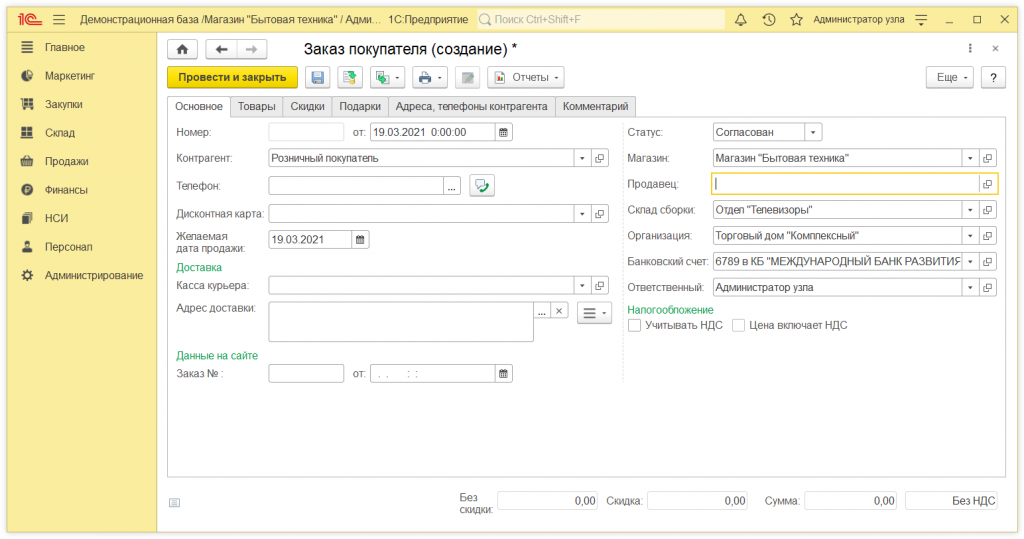Click the home page icon

pos(181,49)
